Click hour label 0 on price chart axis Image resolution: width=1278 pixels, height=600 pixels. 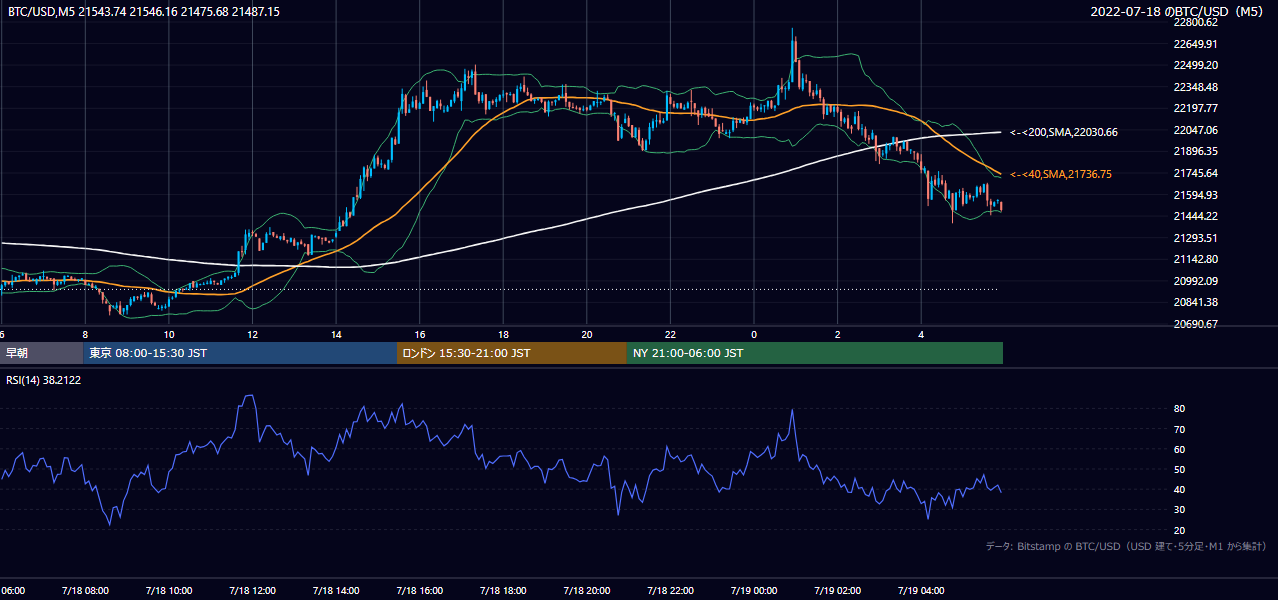tap(754, 334)
